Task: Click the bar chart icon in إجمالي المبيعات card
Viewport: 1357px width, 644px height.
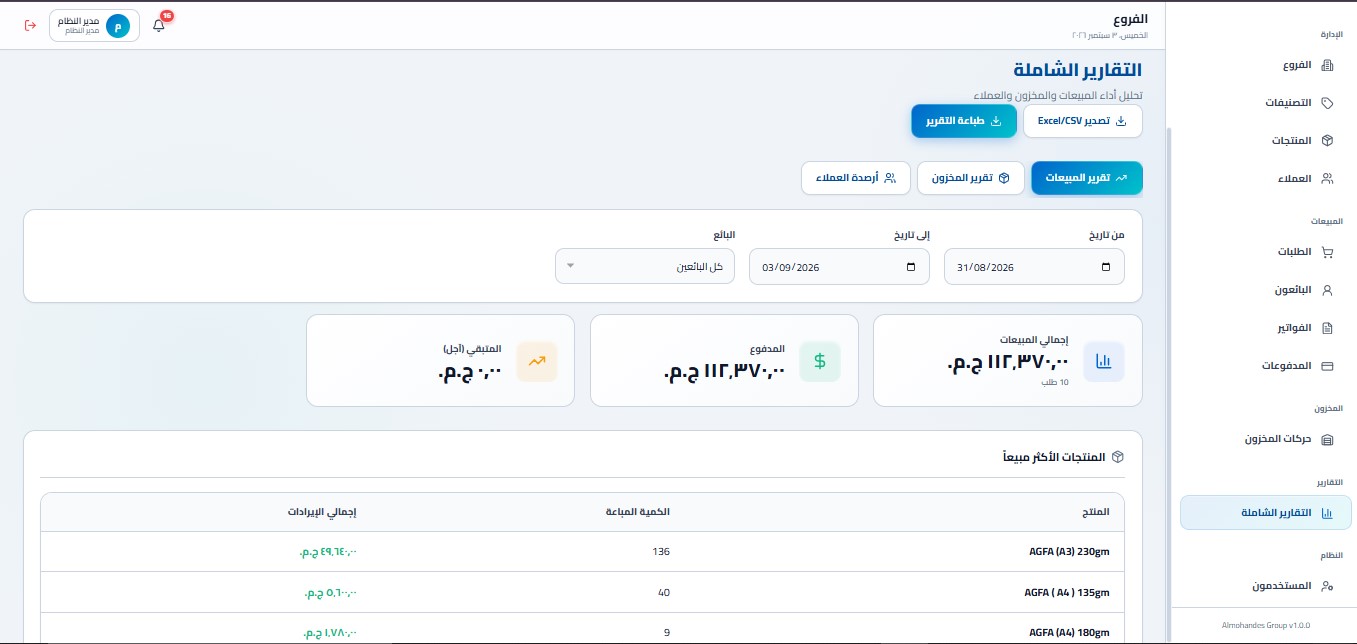Action: point(1104,361)
